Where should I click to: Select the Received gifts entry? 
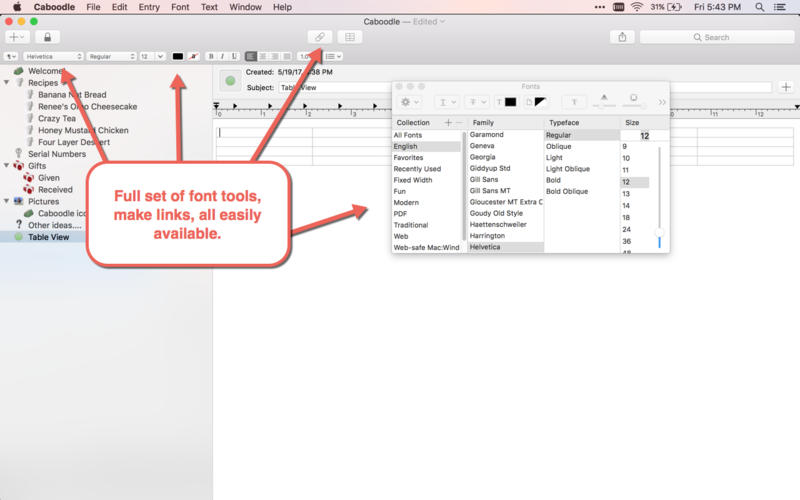pyautogui.click(x=55, y=190)
